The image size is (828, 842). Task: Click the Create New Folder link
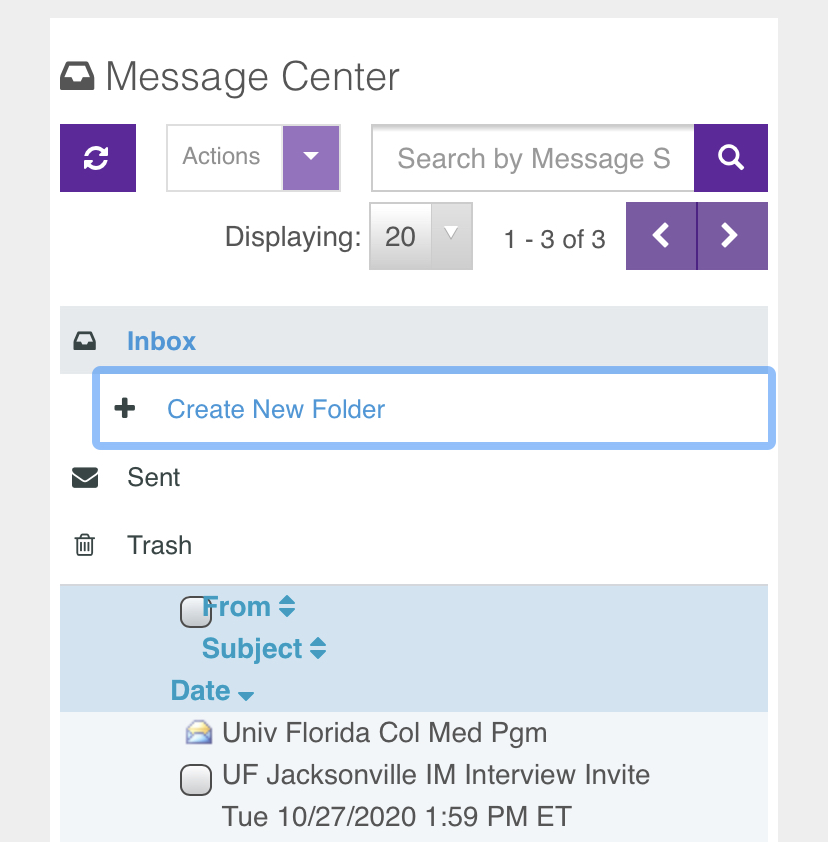276,409
